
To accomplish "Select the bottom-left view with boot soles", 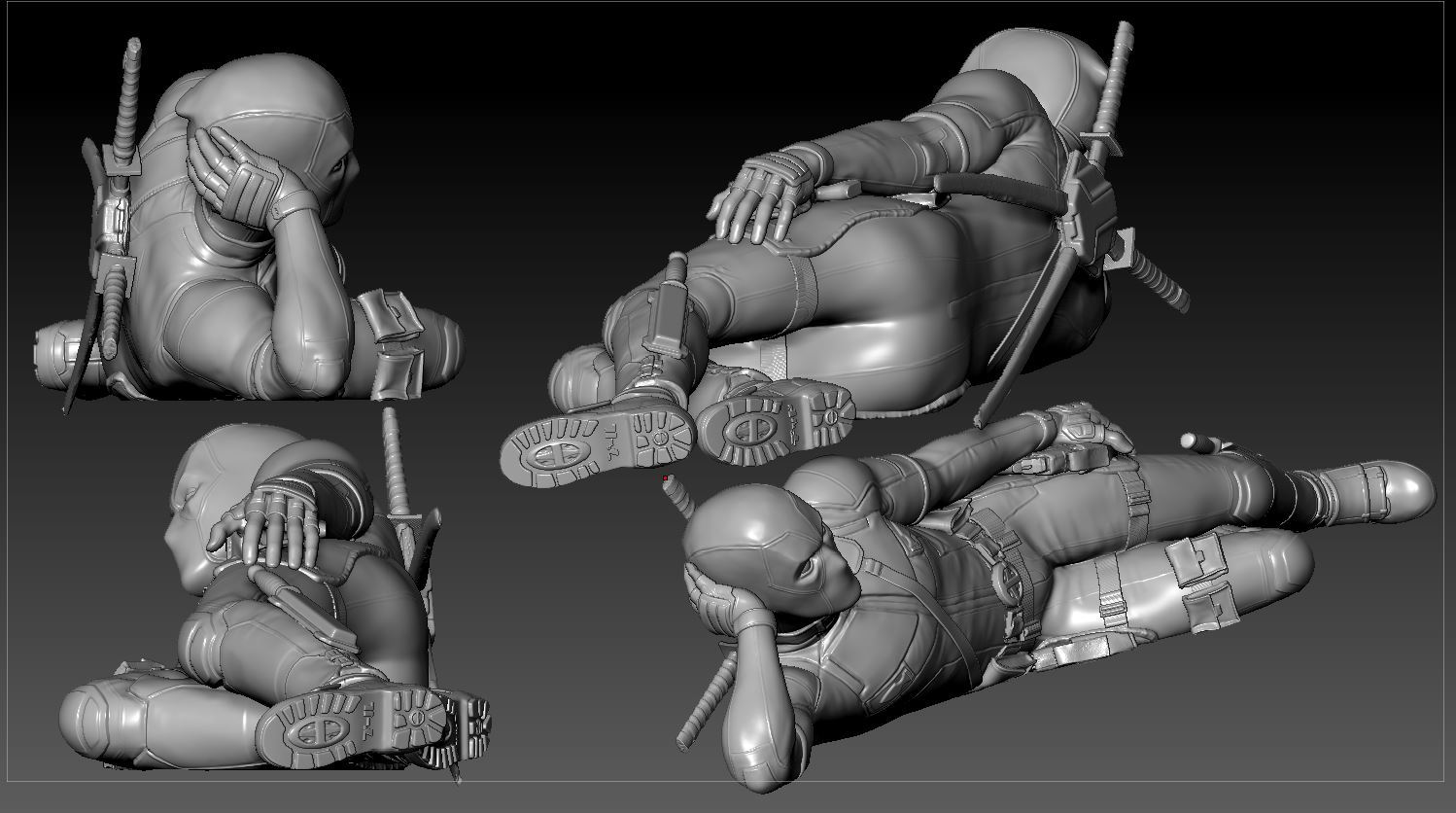I will (275, 593).
